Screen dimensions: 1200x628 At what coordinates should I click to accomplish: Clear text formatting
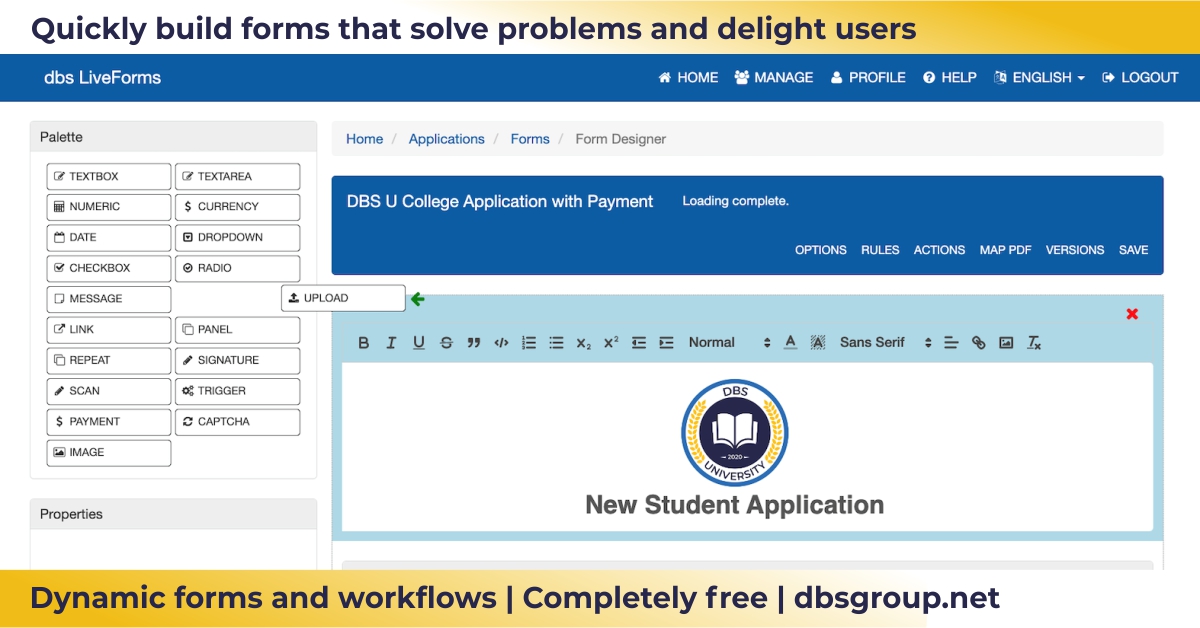pos(1034,343)
